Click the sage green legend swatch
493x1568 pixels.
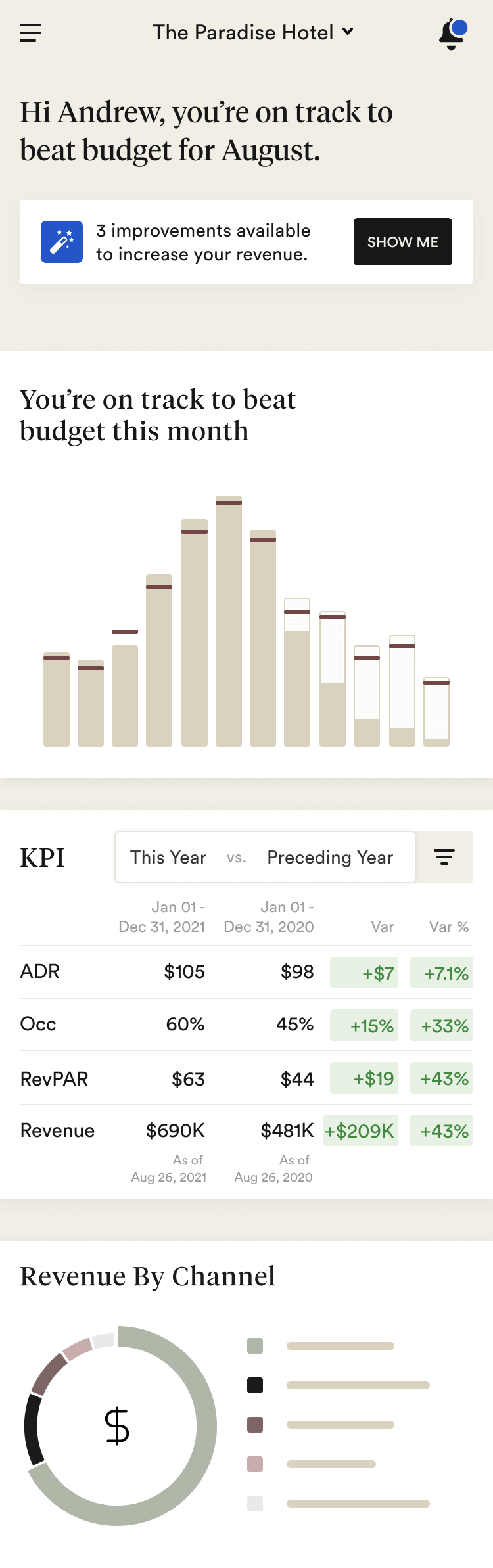[255, 1346]
